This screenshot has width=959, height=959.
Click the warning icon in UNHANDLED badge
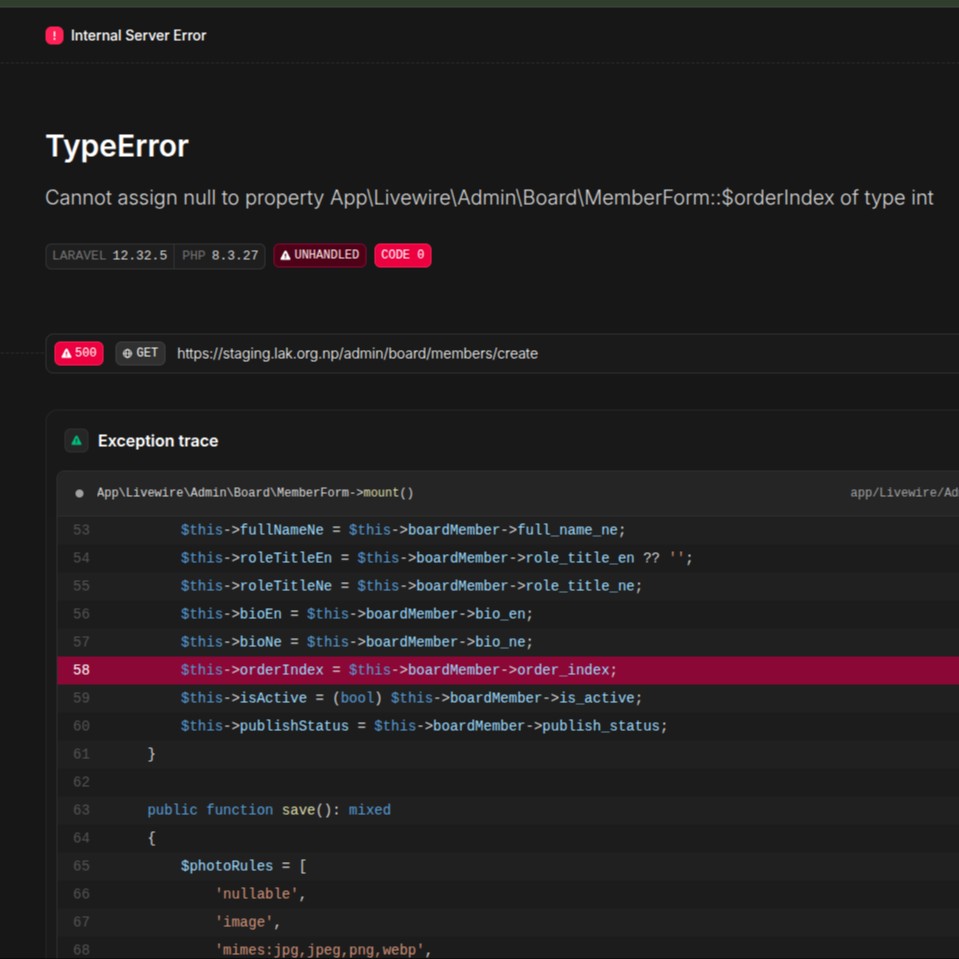285,255
